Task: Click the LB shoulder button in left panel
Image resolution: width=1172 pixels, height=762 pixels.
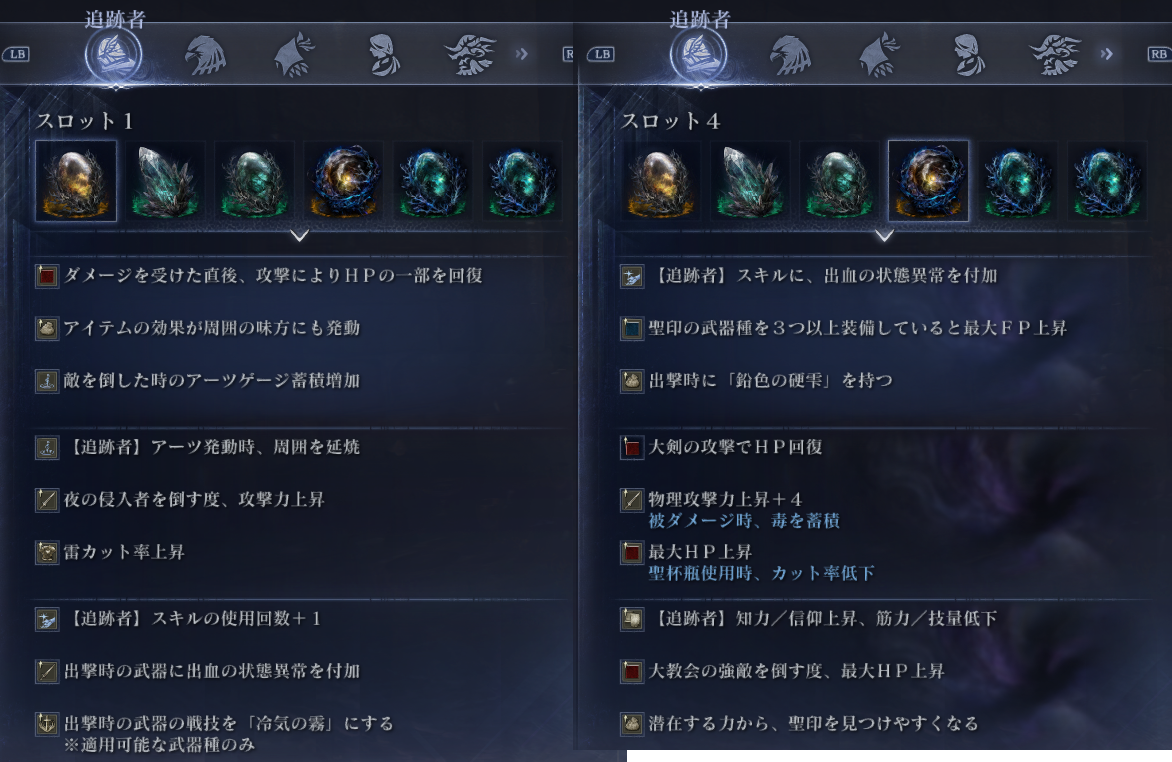Action: tap(16, 54)
